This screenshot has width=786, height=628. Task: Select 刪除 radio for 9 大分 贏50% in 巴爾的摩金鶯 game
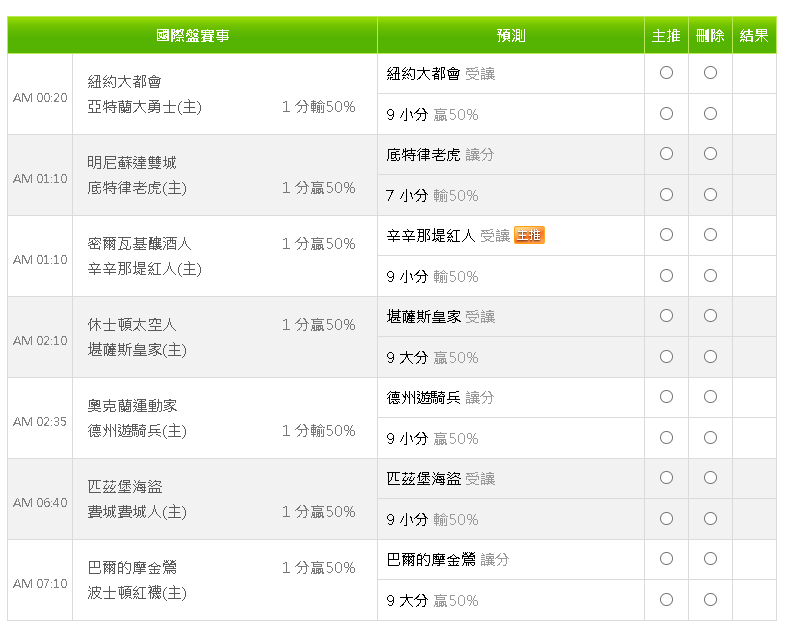pyautogui.click(x=710, y=600)
